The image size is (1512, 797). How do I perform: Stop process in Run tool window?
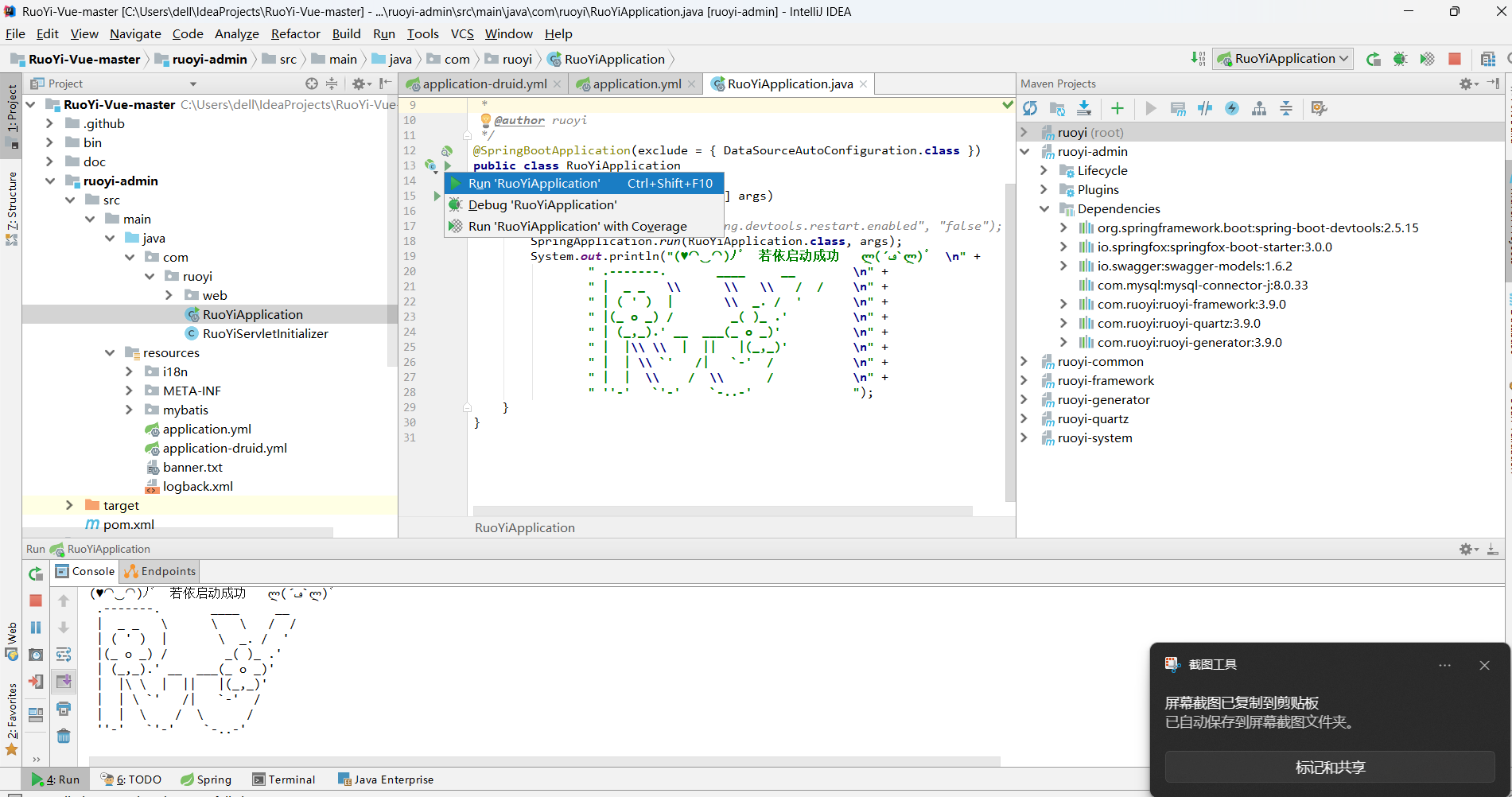point(36,601)
